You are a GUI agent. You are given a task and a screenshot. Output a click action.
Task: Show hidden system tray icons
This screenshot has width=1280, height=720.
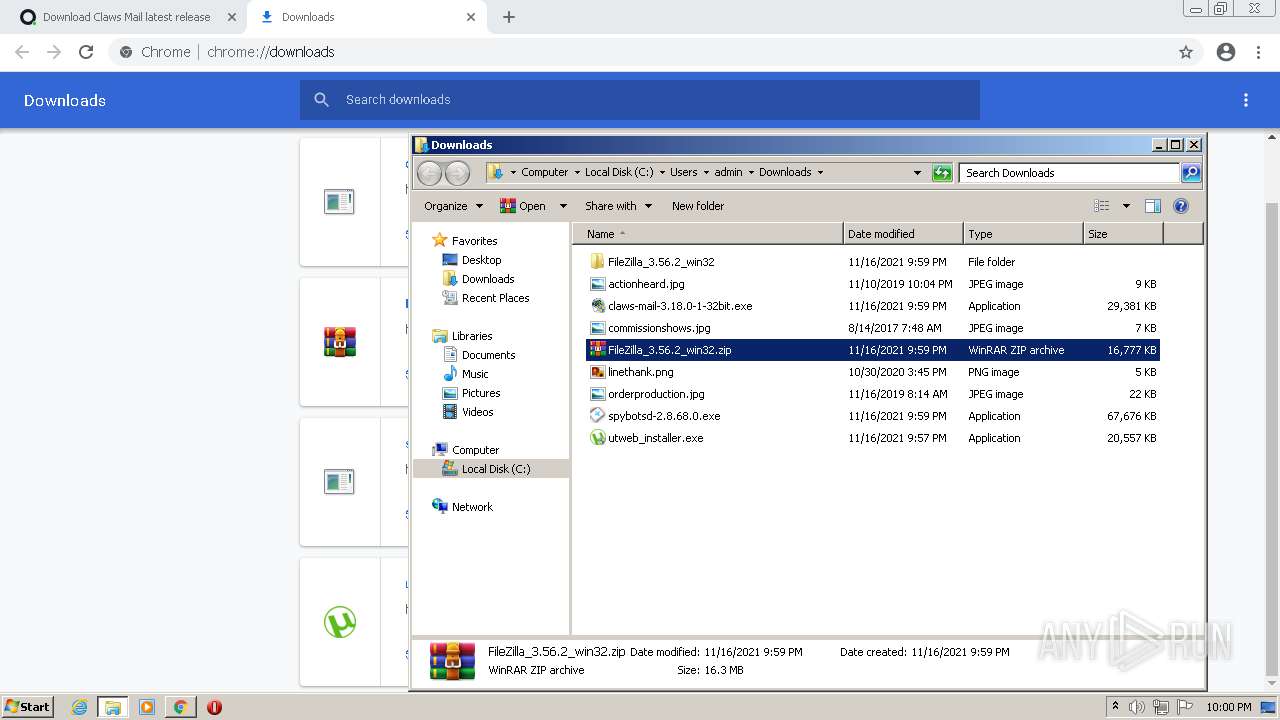1115,707
